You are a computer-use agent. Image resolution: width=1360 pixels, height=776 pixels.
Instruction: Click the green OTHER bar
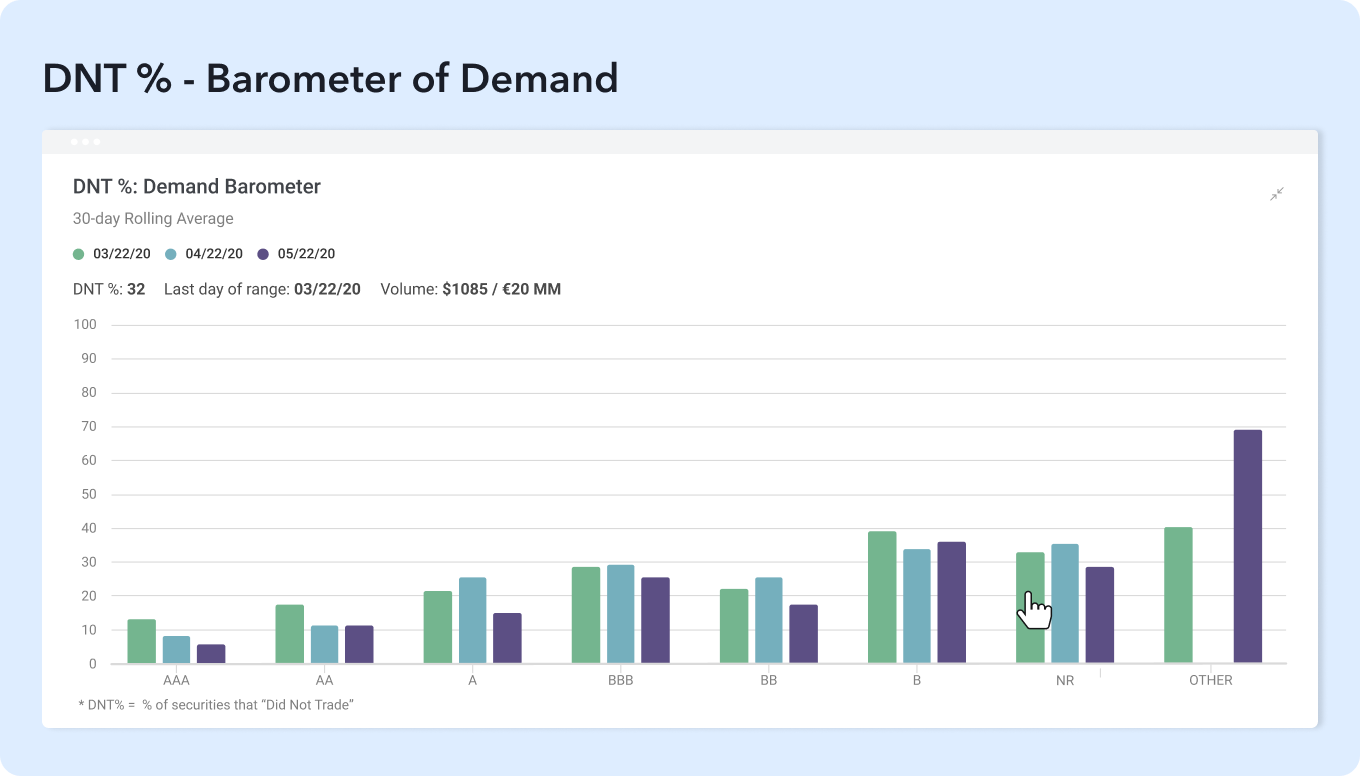(x=1178, y=595)
